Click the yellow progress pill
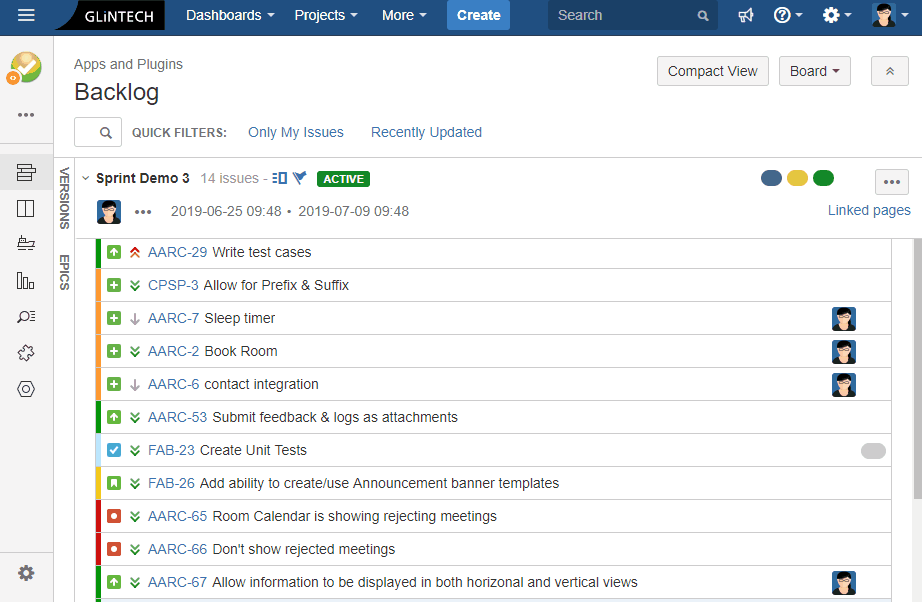 point(797,178)
